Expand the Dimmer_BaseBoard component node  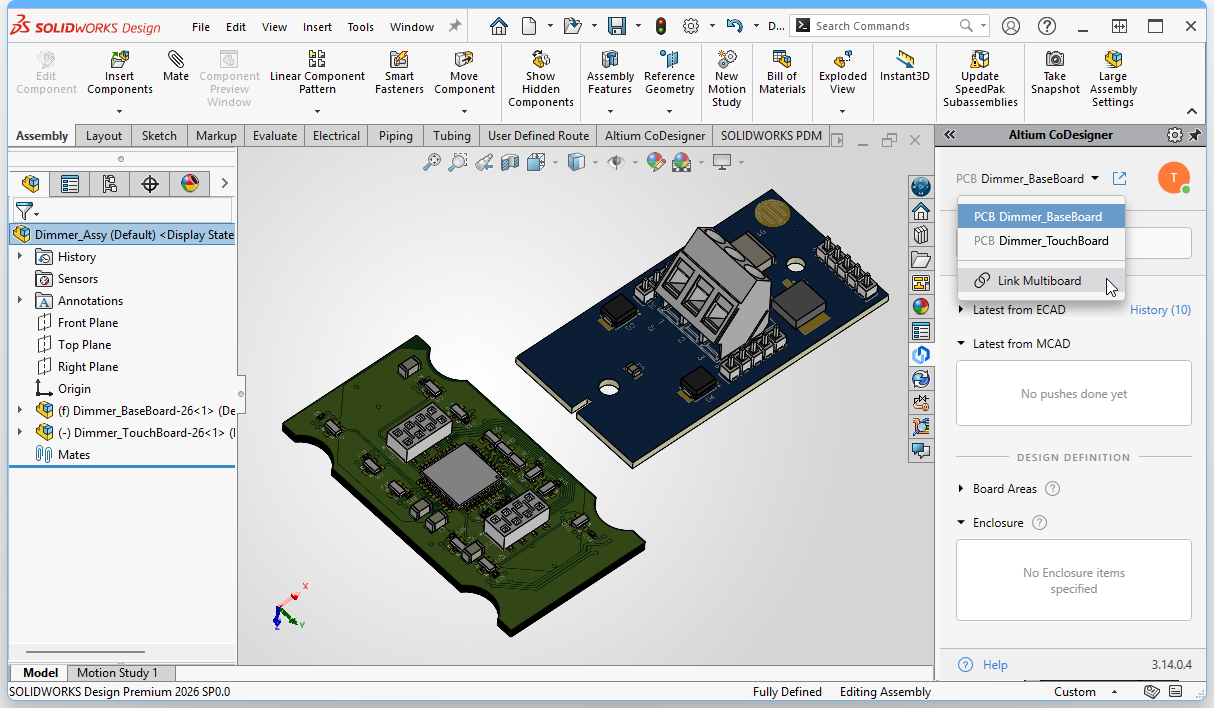[20, 411]
